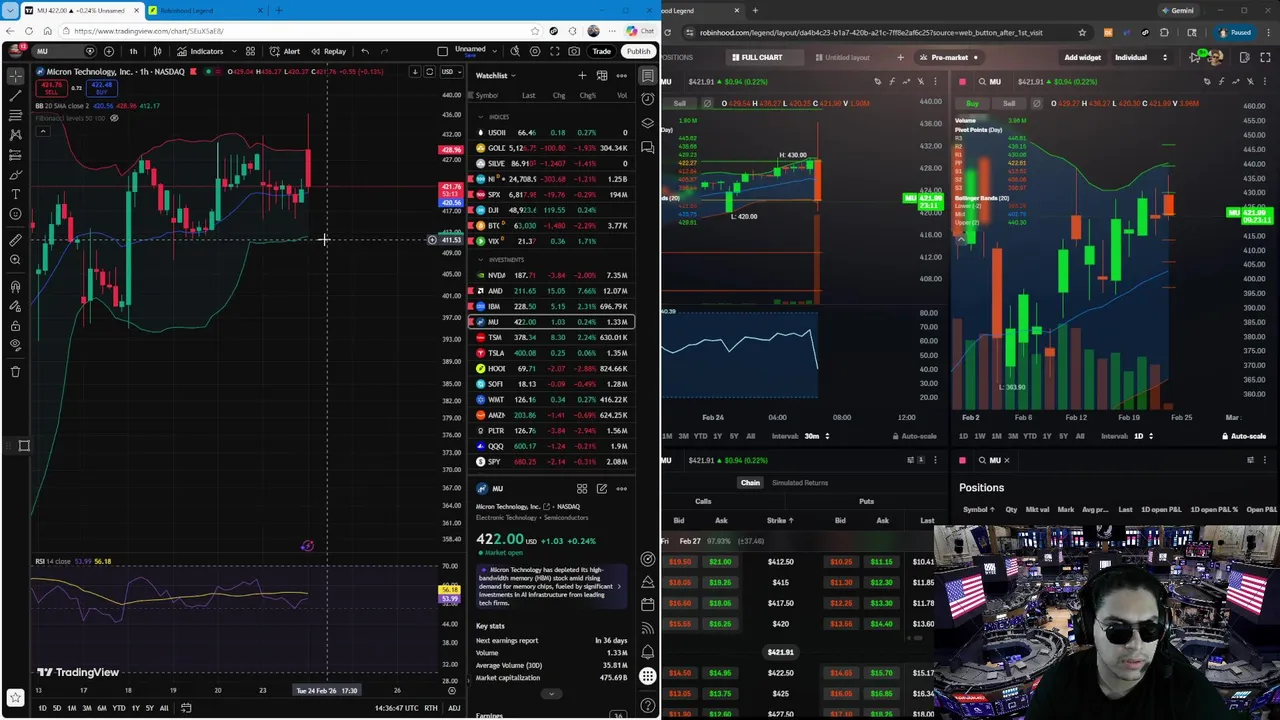Take a chart snapshot with camera icon
Viewport: 1280px width, 720px height.
pyautogui.click(x=574, y=51)
